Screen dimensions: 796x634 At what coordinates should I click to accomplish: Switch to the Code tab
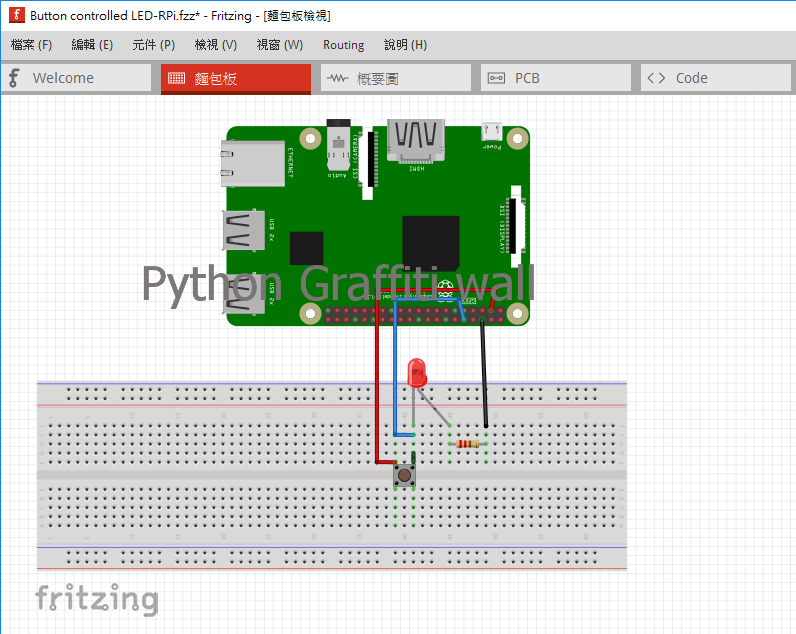pos(716,78)
